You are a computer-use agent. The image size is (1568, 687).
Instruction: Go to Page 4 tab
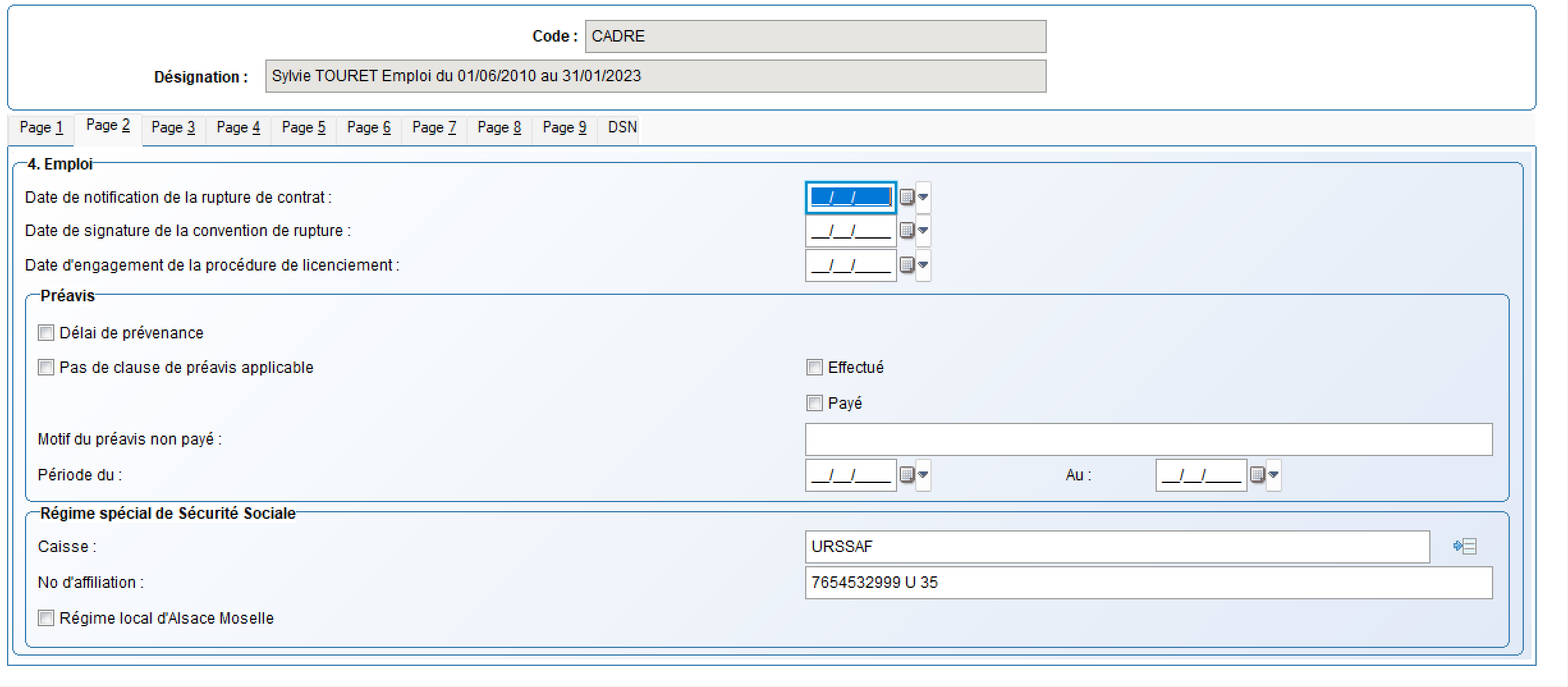click(239, 128)
